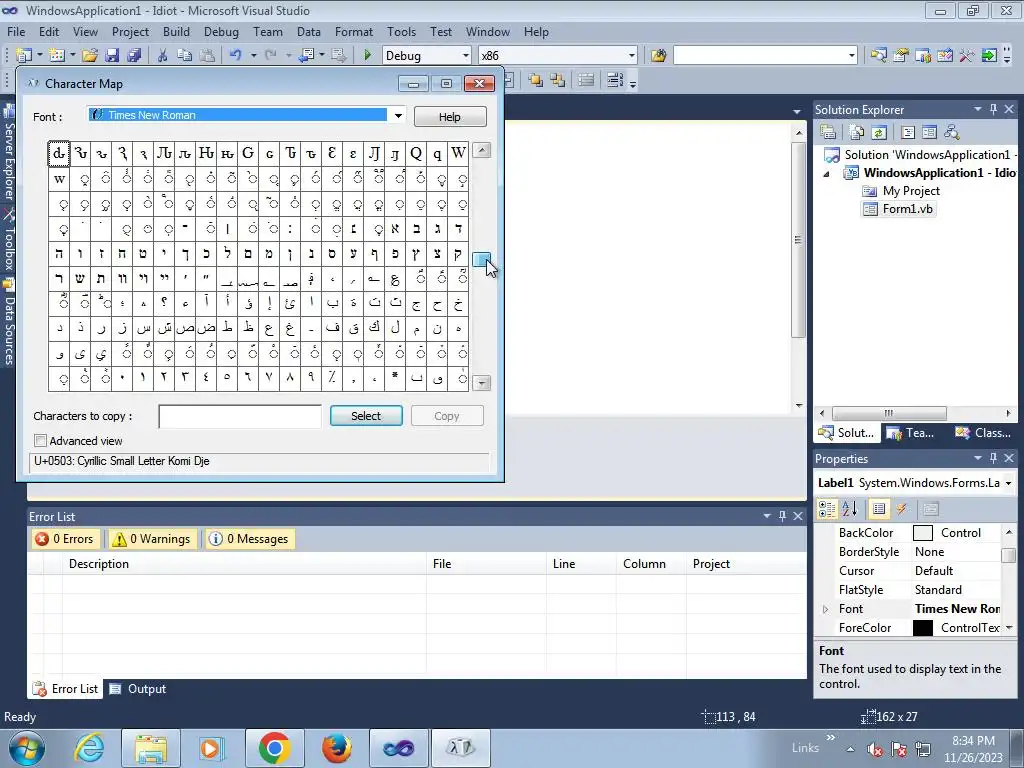Switch to the Output tab
This screenshot has width=1024, height=768.
click(x=138, y=689)
